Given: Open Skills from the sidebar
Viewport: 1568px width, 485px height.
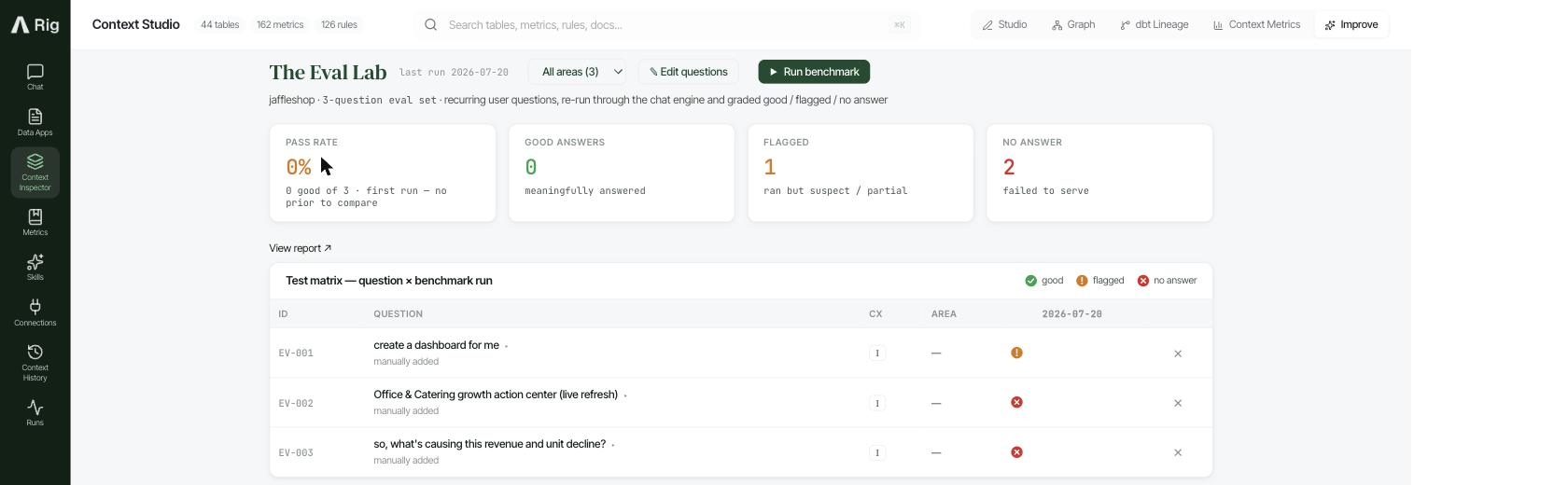Looking at the screenshot, I should 35,267.
